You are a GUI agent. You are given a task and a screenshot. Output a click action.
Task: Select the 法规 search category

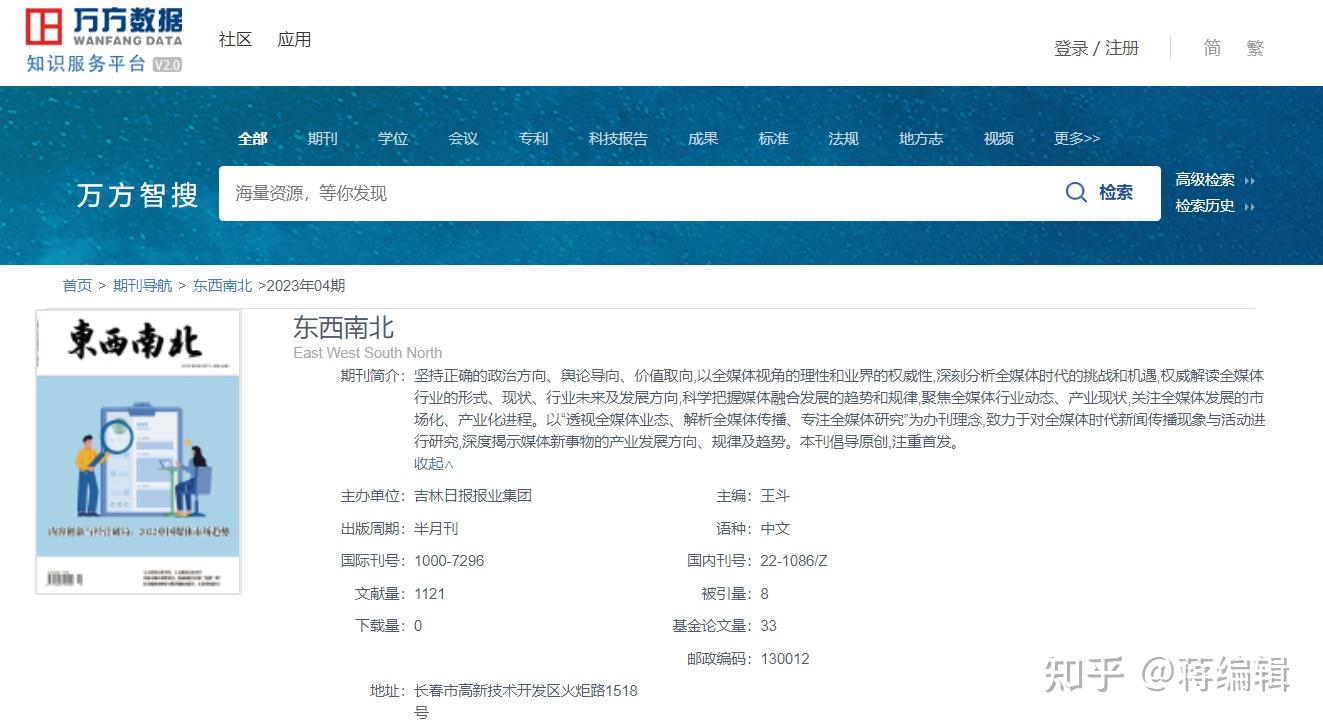pyautogui.click(x=843, y=138)
